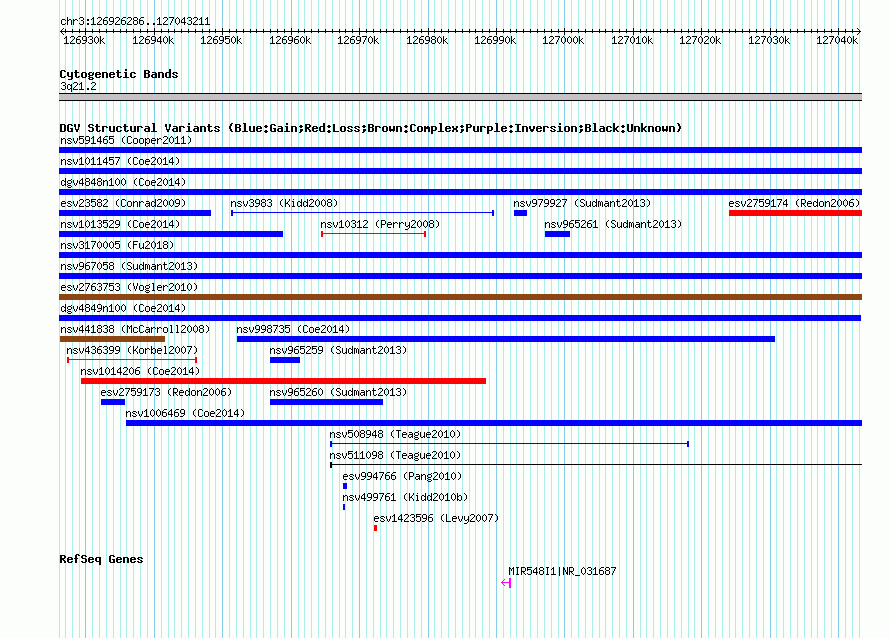The height and width of the screenshot is (638, 890).
Task: Click the nsv591465 (Cooper2011) variant label
Action: click(126, 140)
